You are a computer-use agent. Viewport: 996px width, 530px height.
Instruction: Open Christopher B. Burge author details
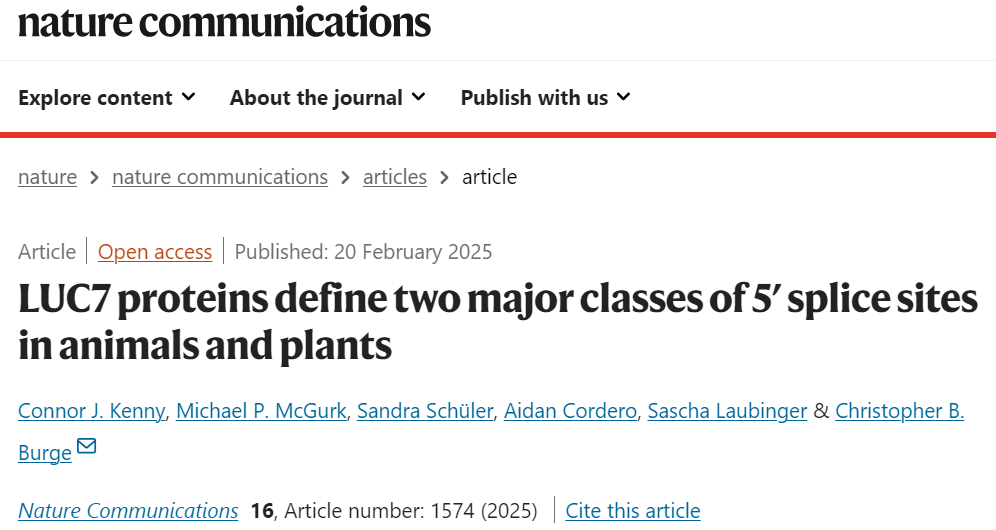(899, 411)
